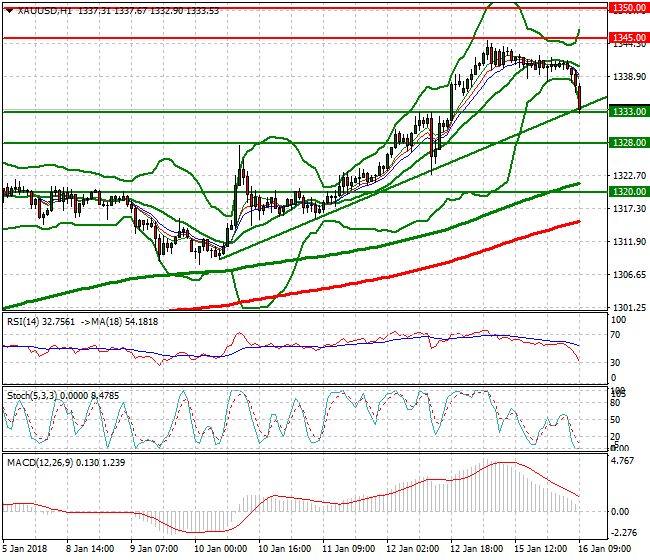The image size is (650, 560).
Task: Click the Stoch(5,3,3) indicator label
Action: (x=32, y=396)
